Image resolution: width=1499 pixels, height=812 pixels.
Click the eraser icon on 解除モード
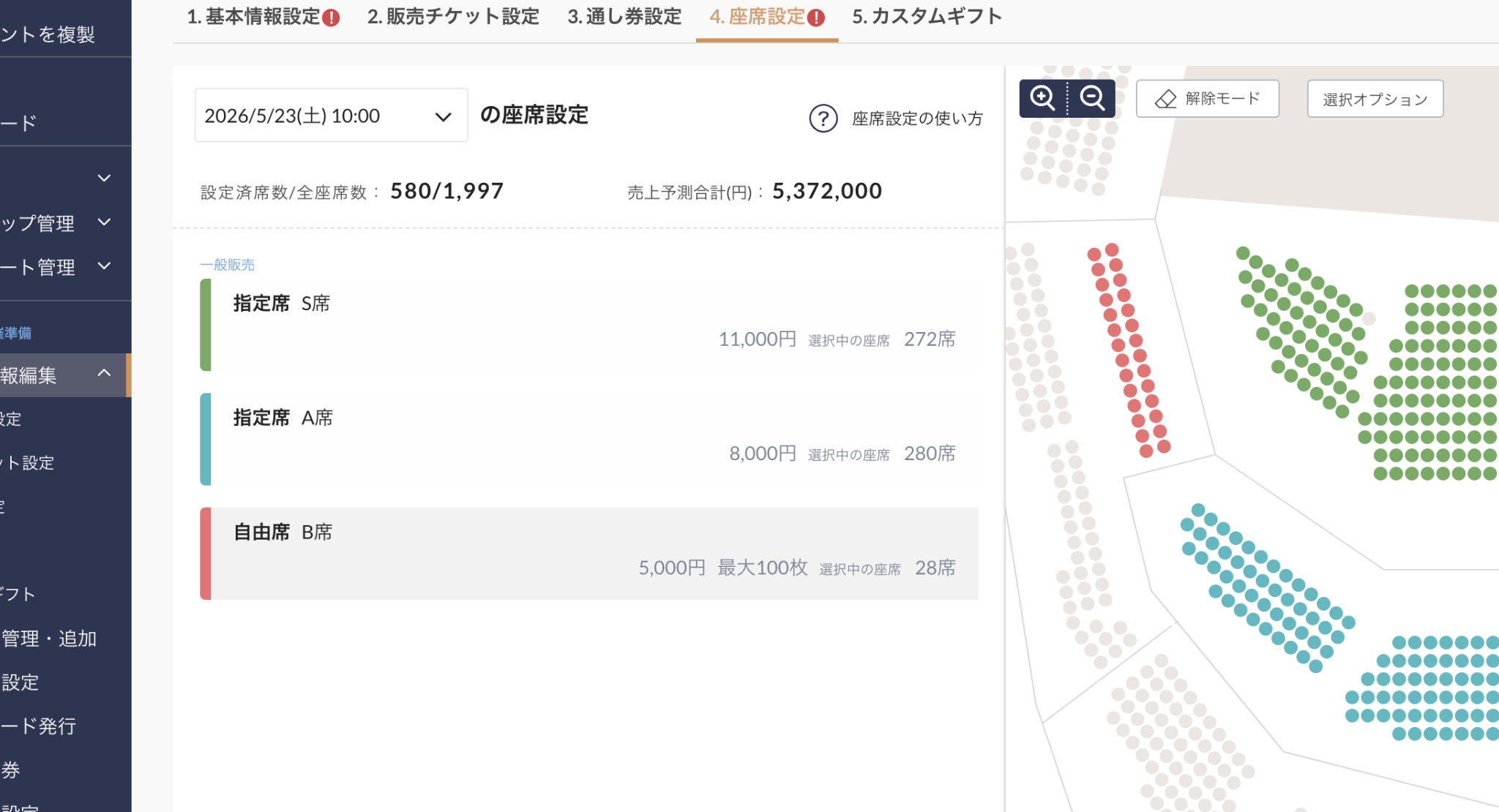(x=1165, y=99)
